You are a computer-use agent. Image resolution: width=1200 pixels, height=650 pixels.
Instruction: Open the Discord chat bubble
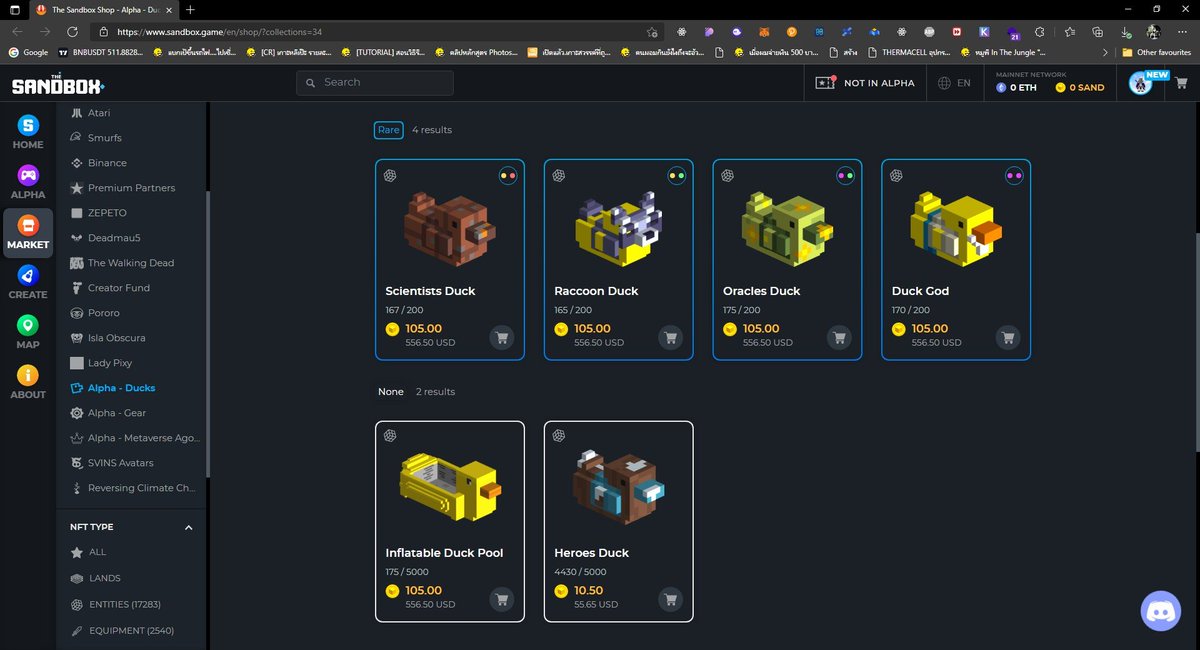point(1161,610)
